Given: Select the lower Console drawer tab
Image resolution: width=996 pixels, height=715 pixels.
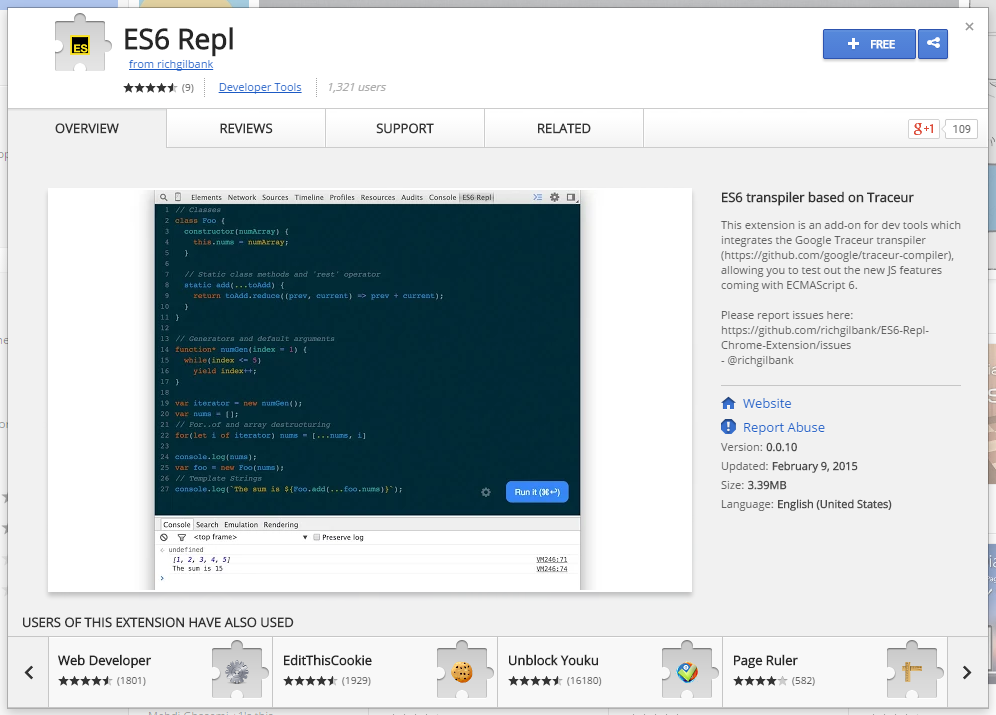Looking at the screenshot, I should point(177,525).
